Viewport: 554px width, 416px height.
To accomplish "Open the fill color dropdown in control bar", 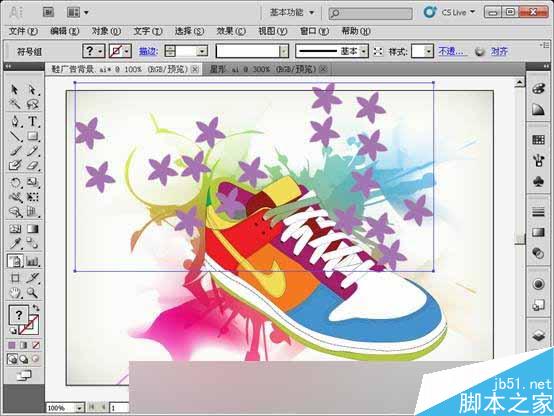I will pos(101,52).
